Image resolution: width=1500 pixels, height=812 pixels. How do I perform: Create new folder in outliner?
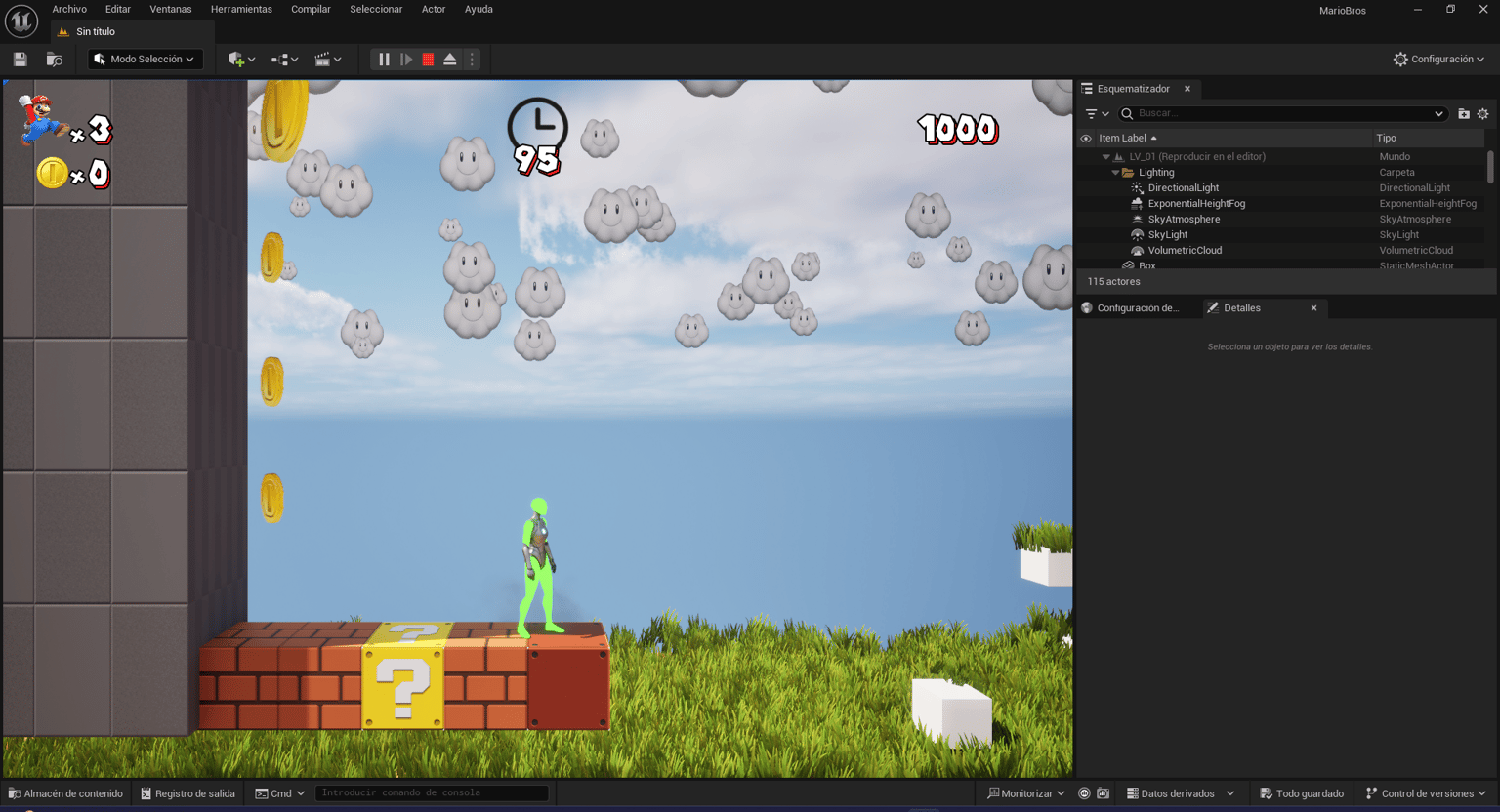click(1464, 114)
